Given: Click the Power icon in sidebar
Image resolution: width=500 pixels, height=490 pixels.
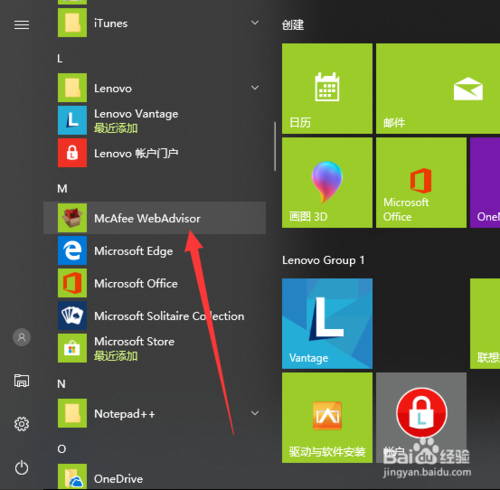Looking at the screenshot, I should [22, 468].
